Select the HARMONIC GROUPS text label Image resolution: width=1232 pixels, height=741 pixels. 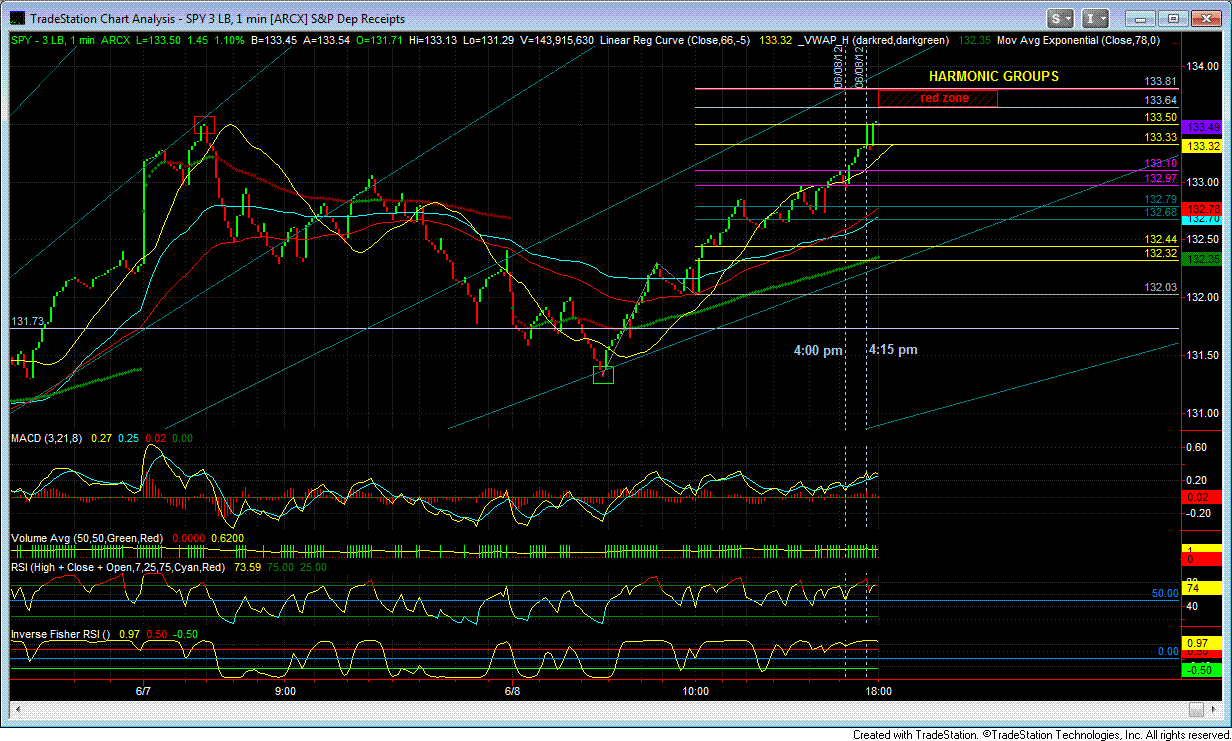[993, 76]
